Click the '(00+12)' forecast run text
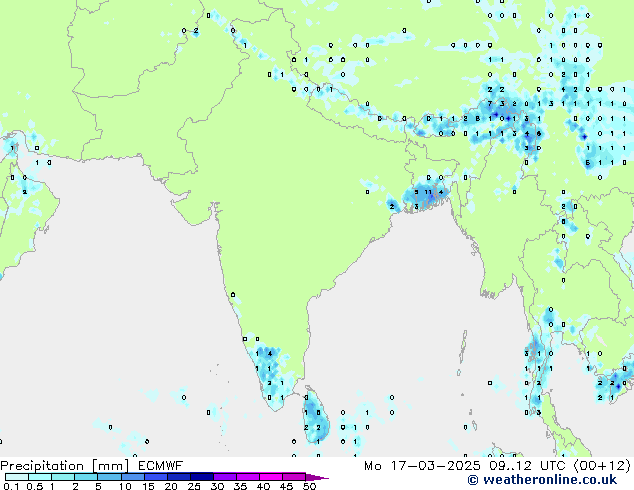 (x=602, y=466)
